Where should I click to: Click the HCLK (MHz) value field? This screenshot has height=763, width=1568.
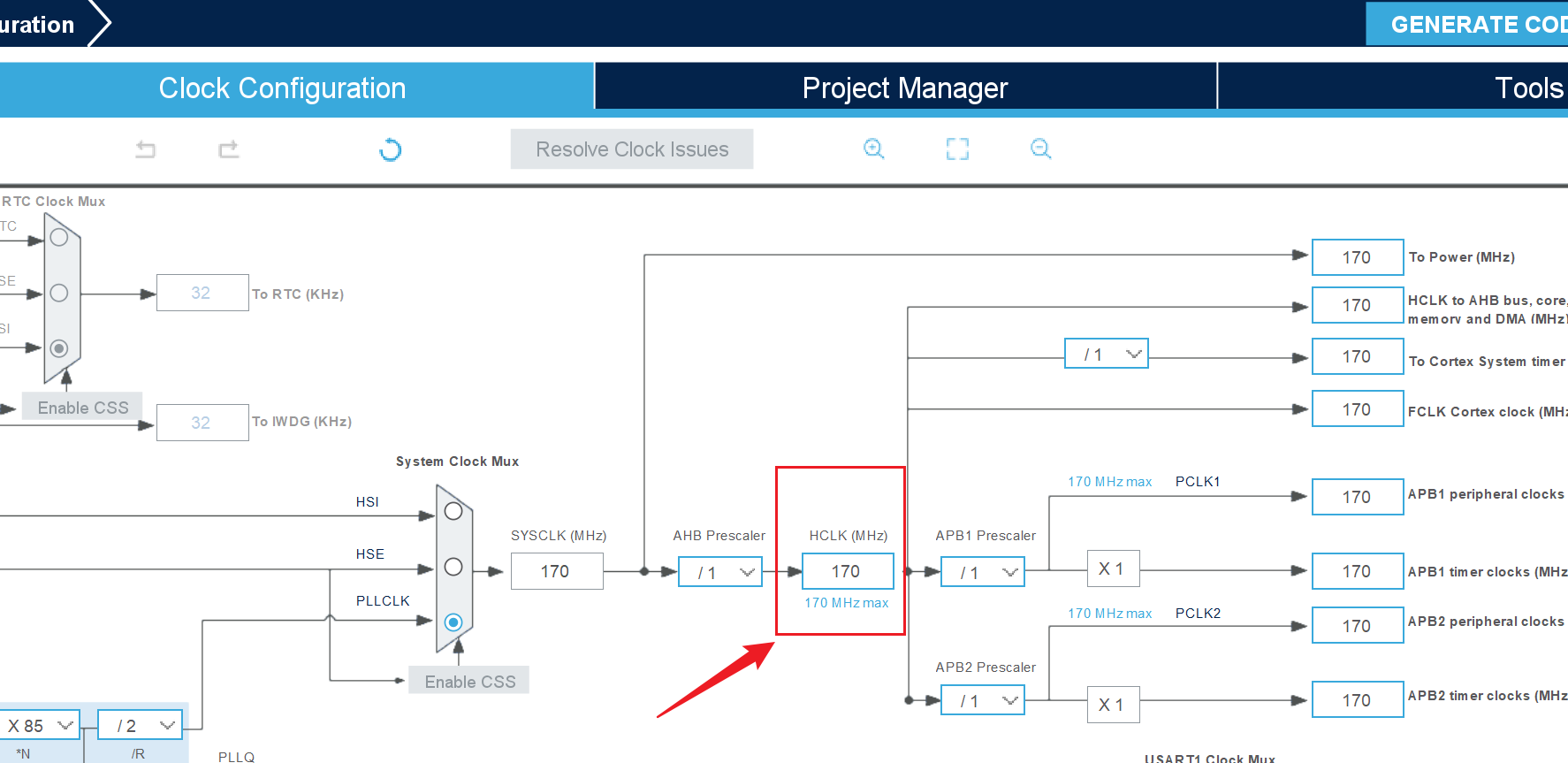pyautogui.click(x=848, y=571)
